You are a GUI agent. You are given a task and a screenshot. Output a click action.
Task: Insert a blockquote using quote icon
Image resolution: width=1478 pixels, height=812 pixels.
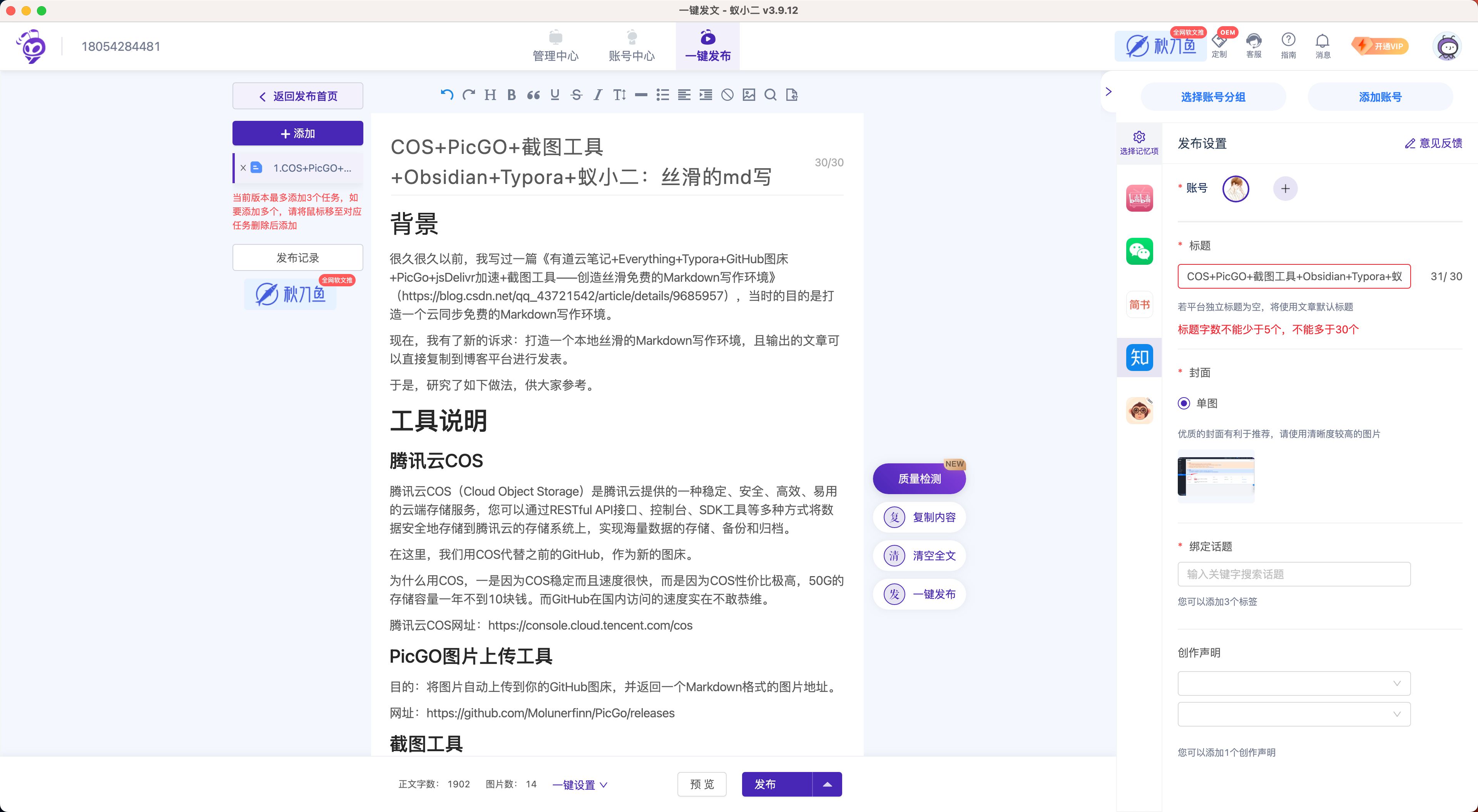point(533,95)
